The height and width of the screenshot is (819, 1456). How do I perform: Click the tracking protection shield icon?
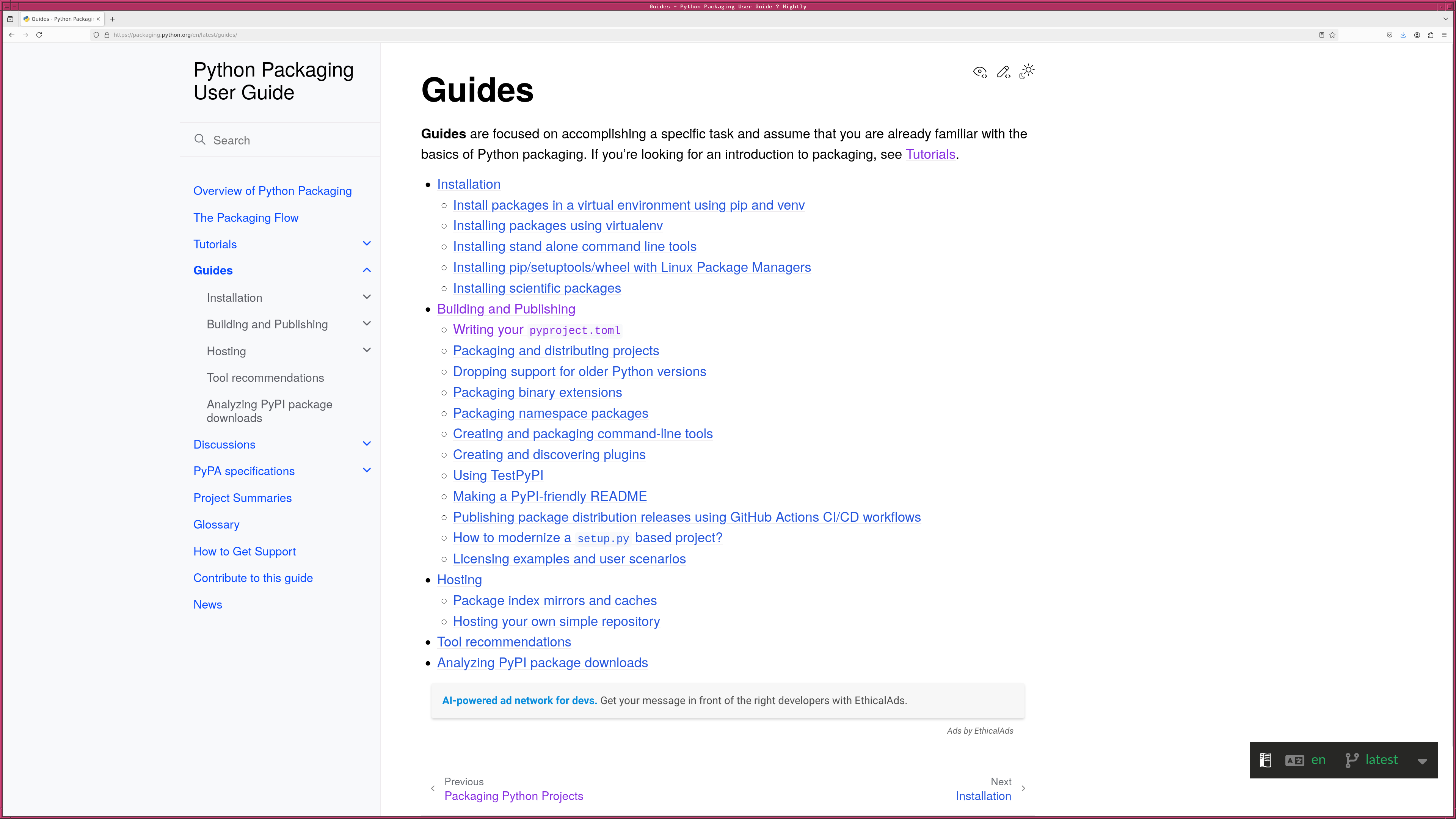pyautogui.click(x=96, y=35)
